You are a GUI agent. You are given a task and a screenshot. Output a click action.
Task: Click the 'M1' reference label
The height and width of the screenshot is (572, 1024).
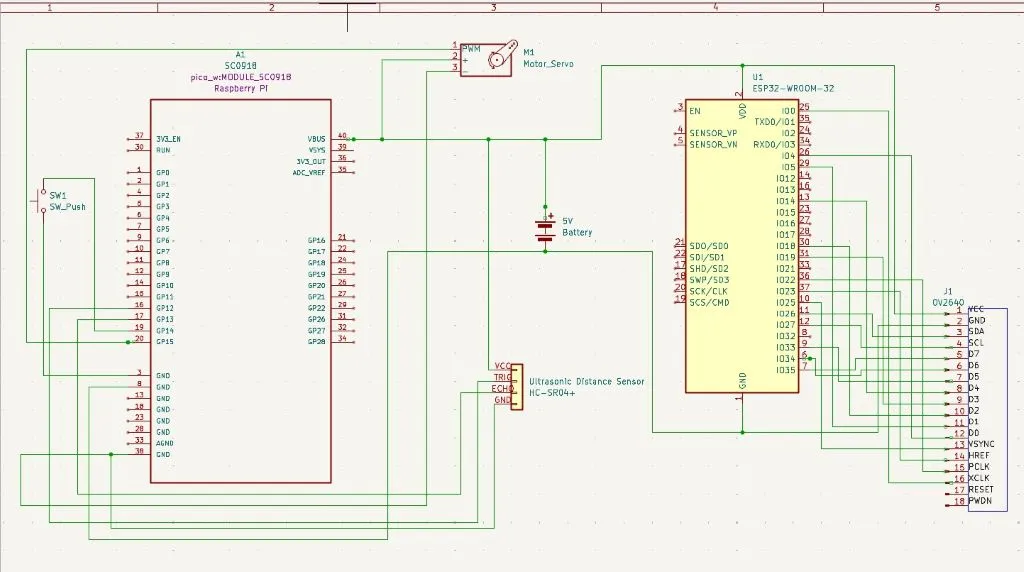pyautogui.click(x=528, y=52)
